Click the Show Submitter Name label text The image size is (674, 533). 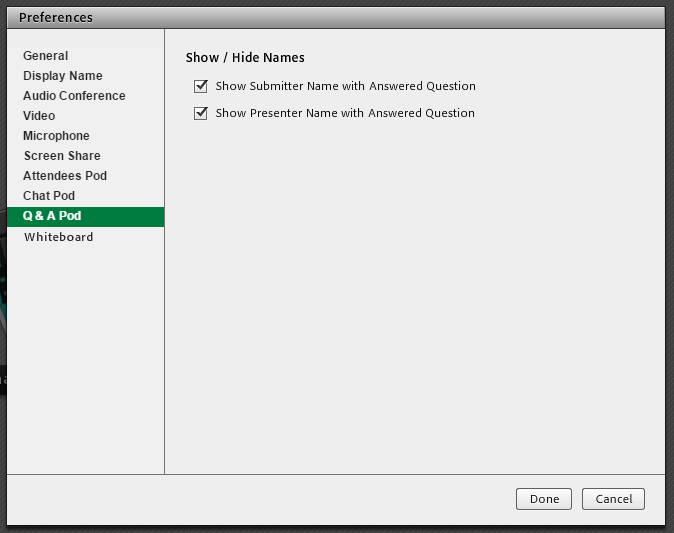click(x=345, y=86)
